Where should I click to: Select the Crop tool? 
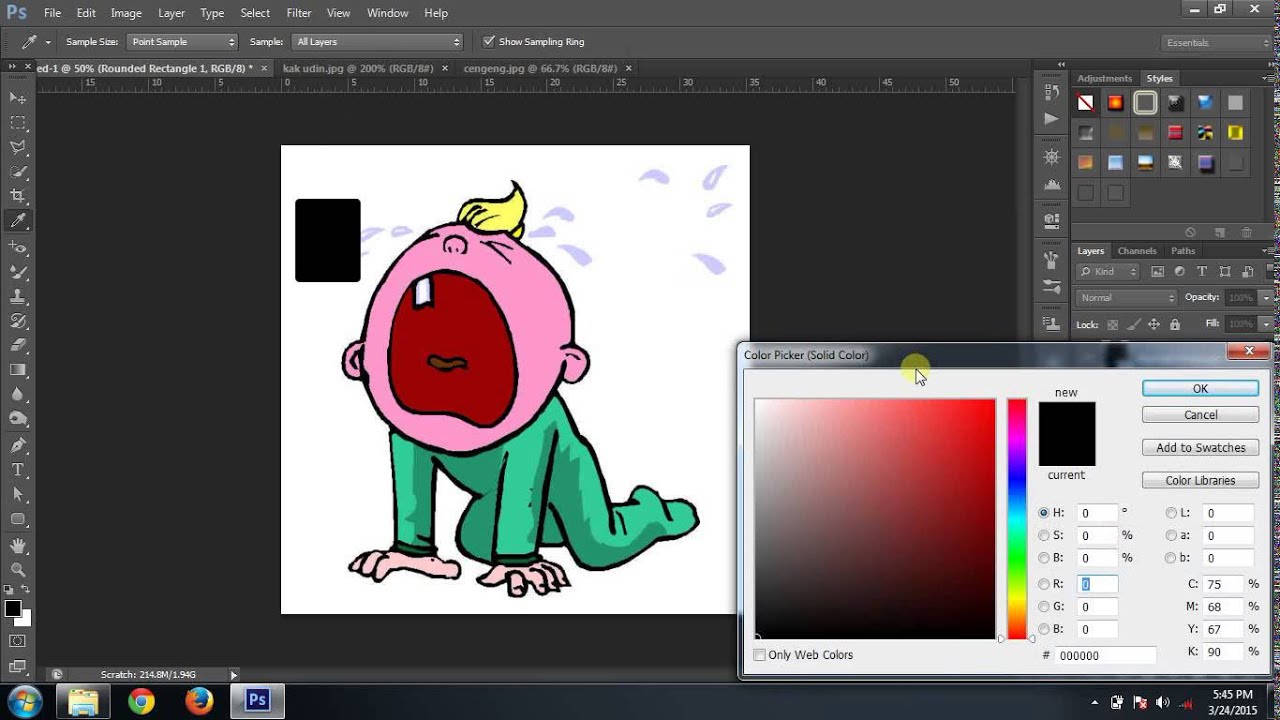coord(18,197)
